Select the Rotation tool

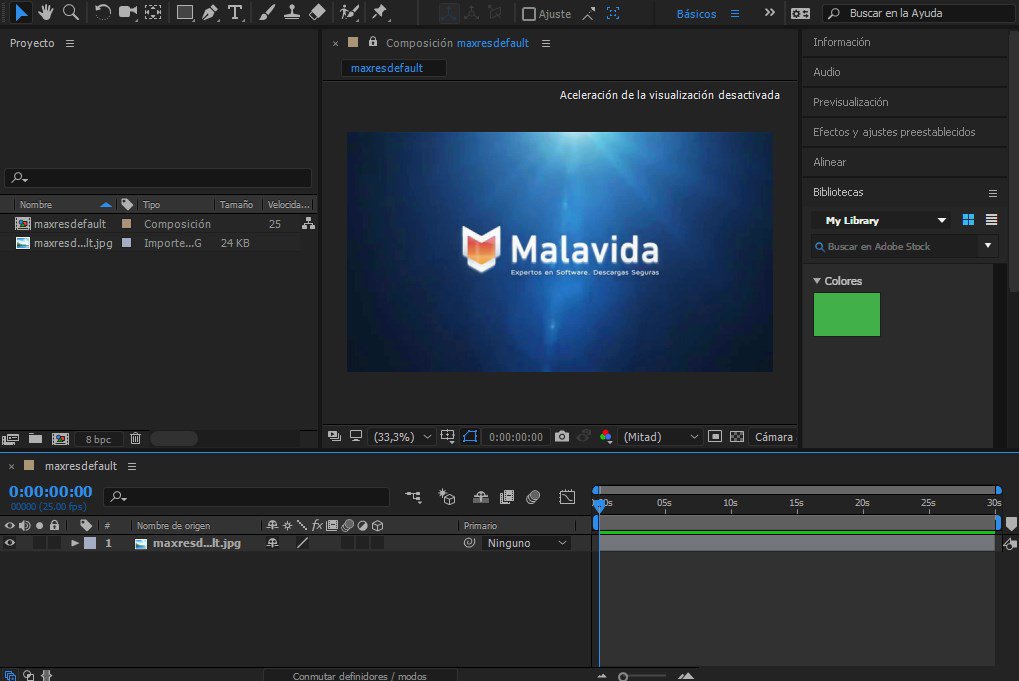(103, 13)
